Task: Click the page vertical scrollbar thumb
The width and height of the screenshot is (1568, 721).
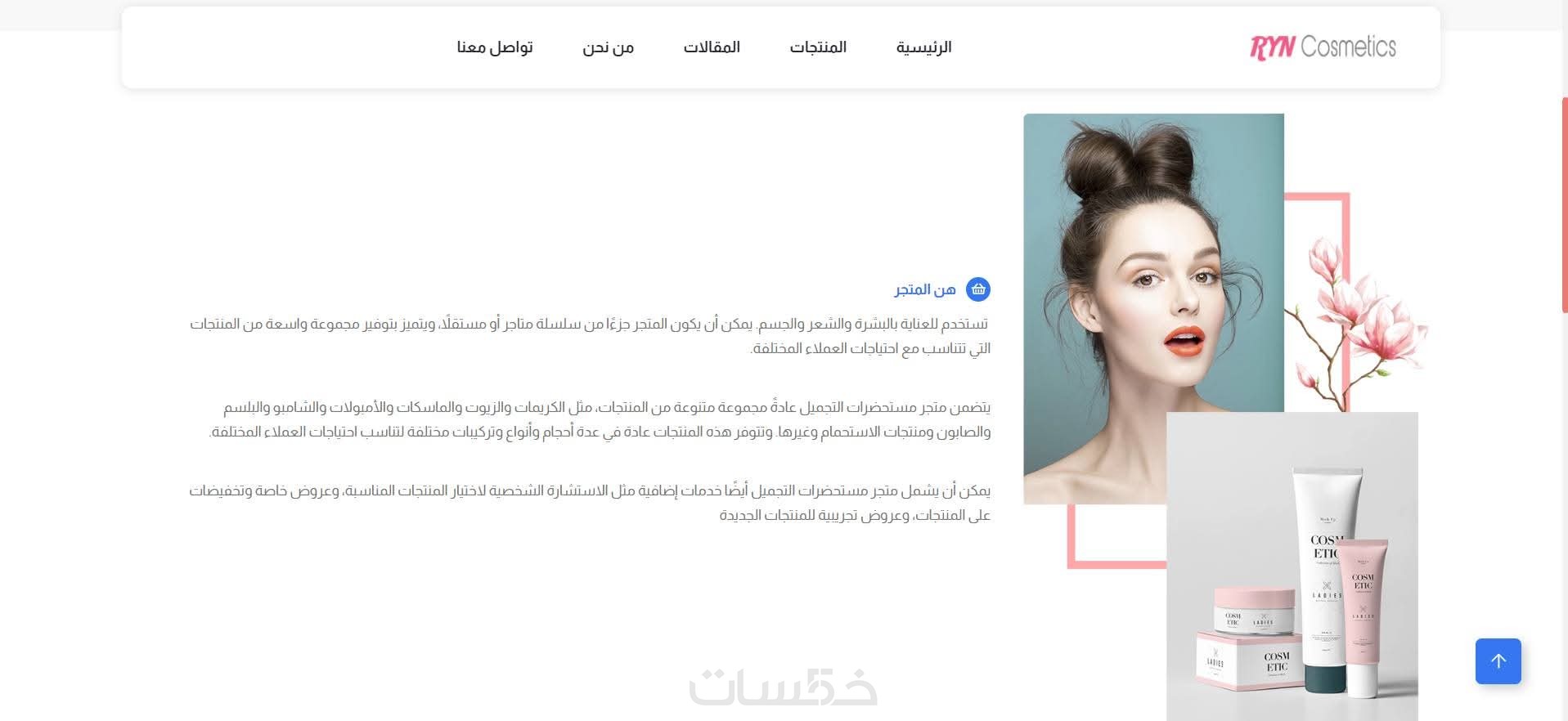Action: click(x=1564, y=204)
